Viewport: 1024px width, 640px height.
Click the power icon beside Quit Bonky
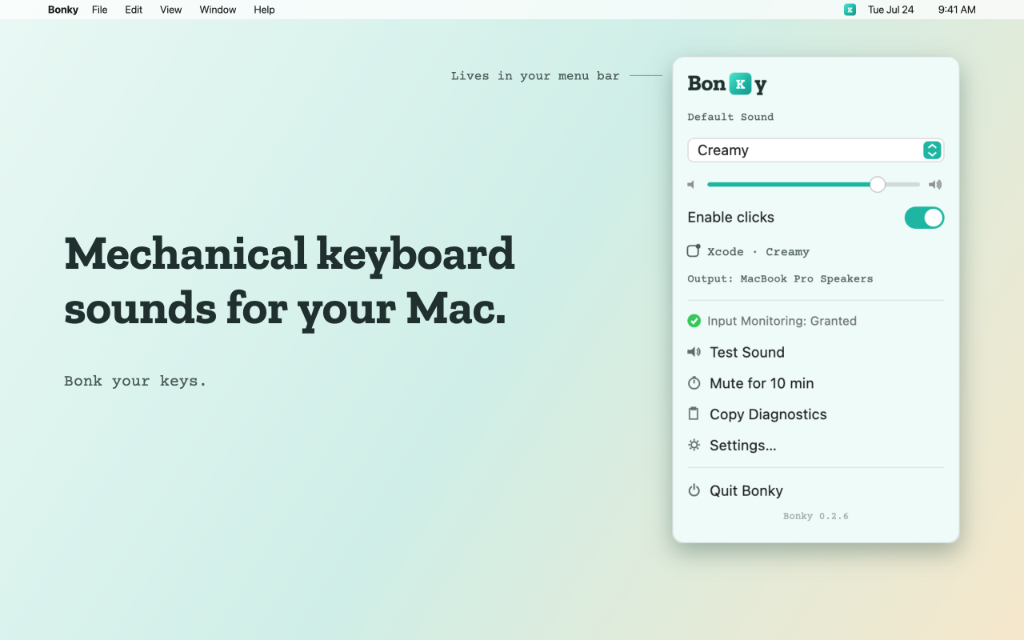(694, 490)
